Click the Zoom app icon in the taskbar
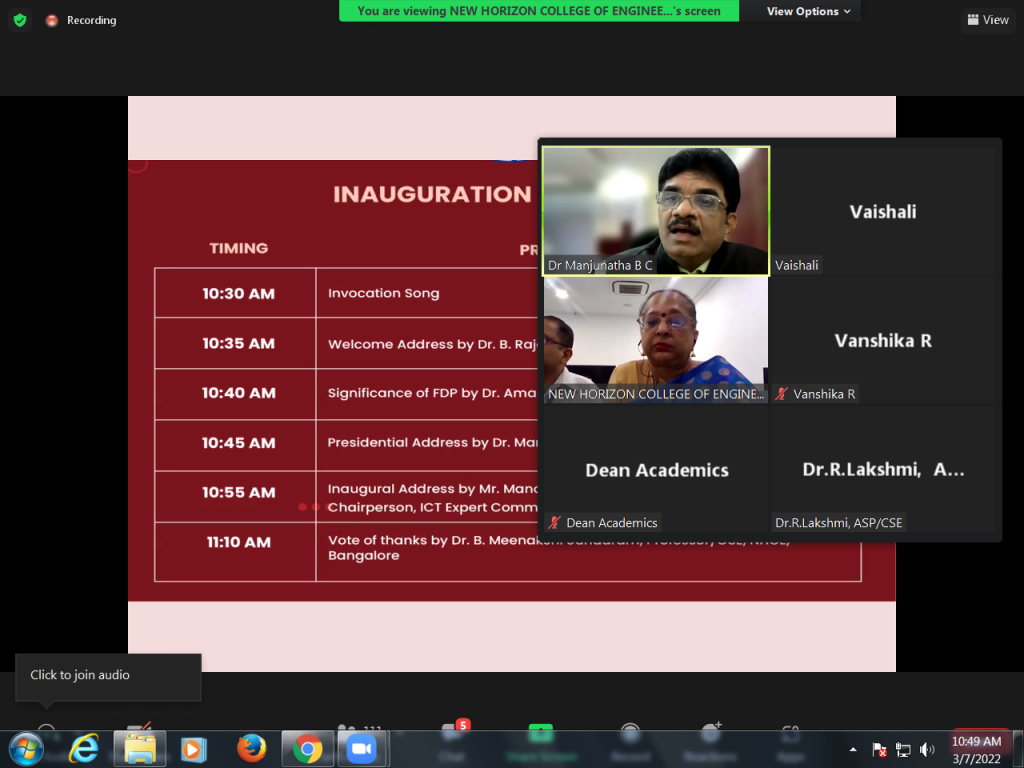 [x=361, y=748]
